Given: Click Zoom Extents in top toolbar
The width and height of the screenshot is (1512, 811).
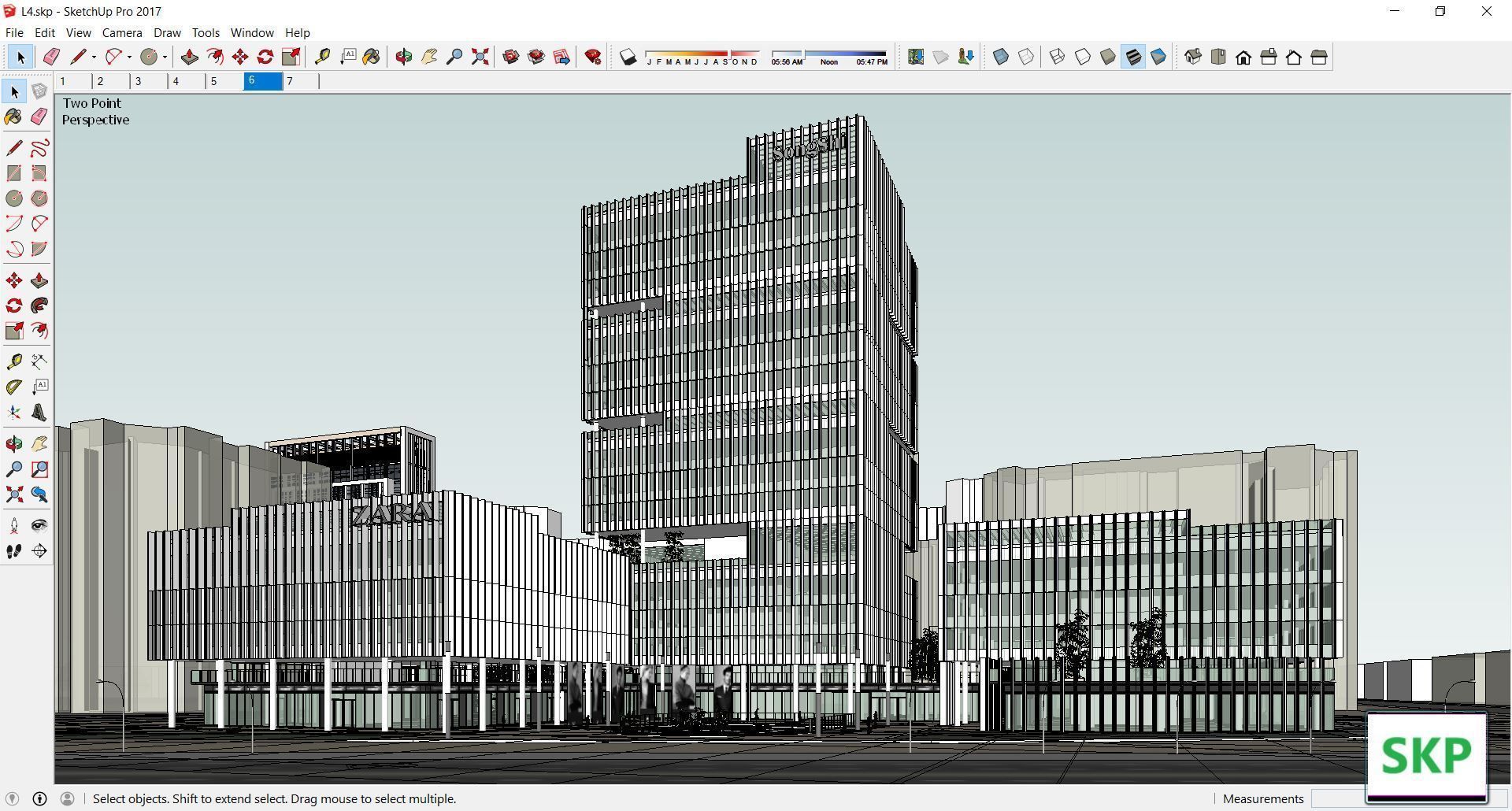Looking at the screenshot, I should tap(480, 57).
